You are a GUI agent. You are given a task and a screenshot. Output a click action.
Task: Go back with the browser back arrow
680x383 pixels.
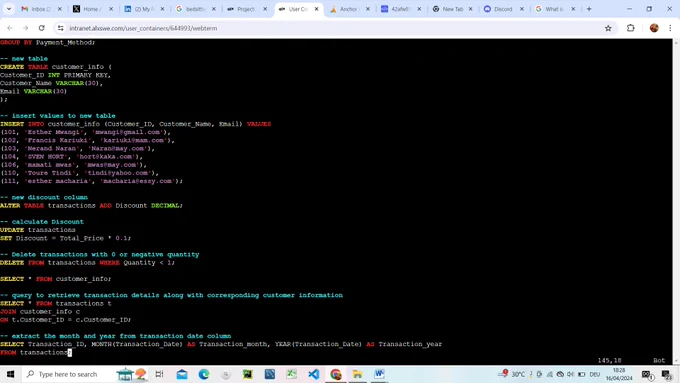pos(10,28)
